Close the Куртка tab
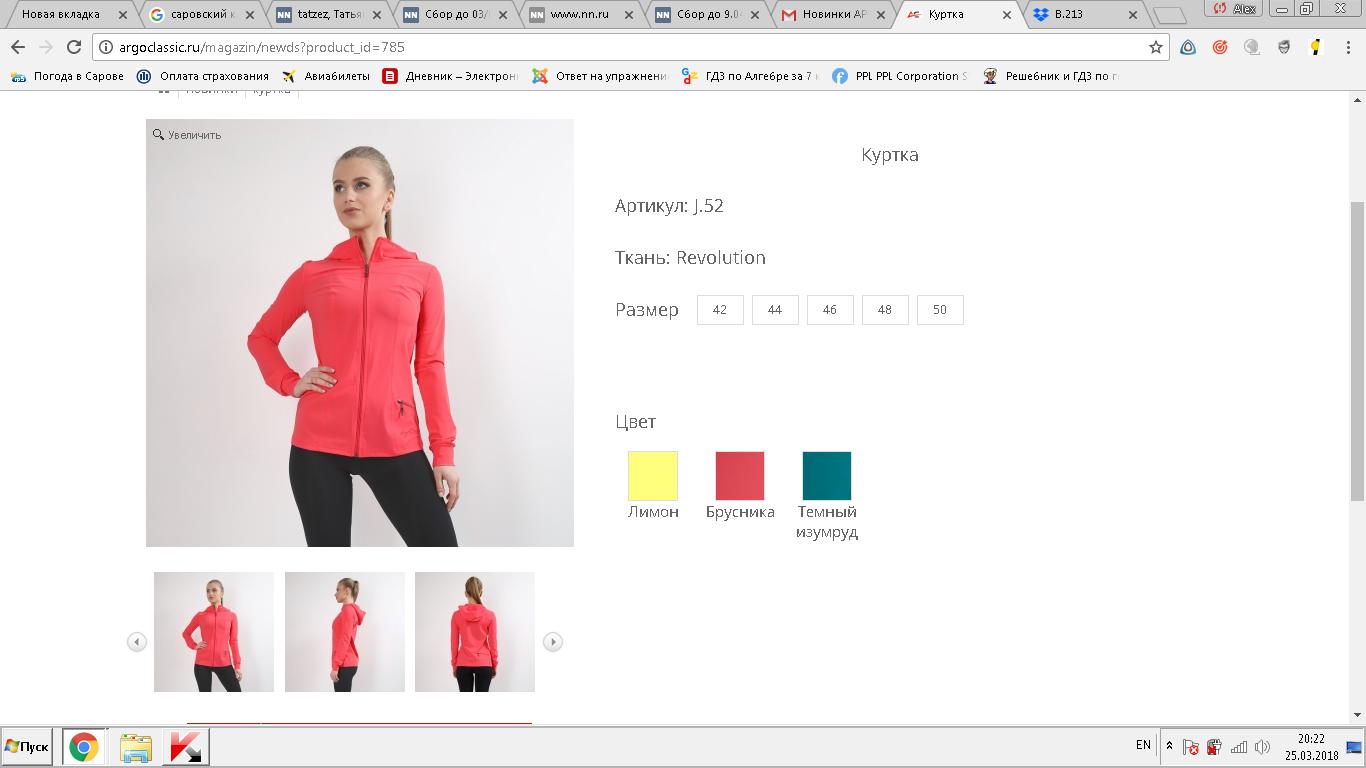The image size is (1366, 768). click(1007, 15)
